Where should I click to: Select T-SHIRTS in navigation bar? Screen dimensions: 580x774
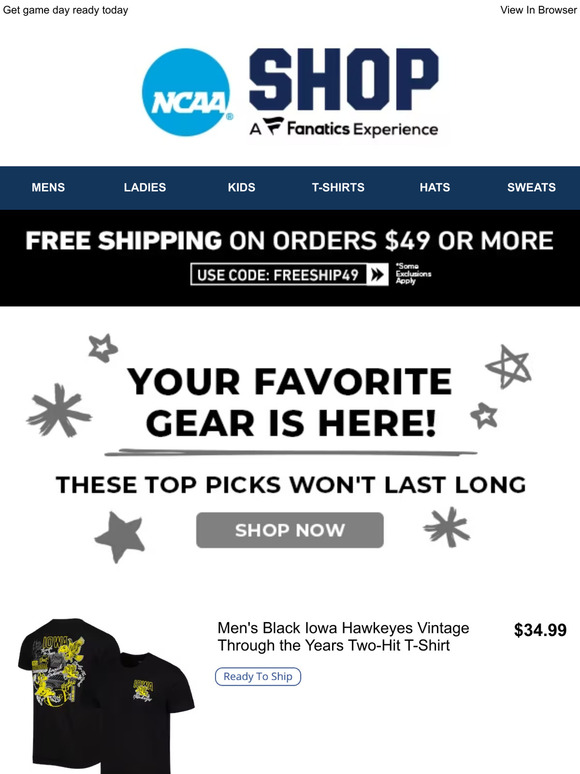coord(338,188)
